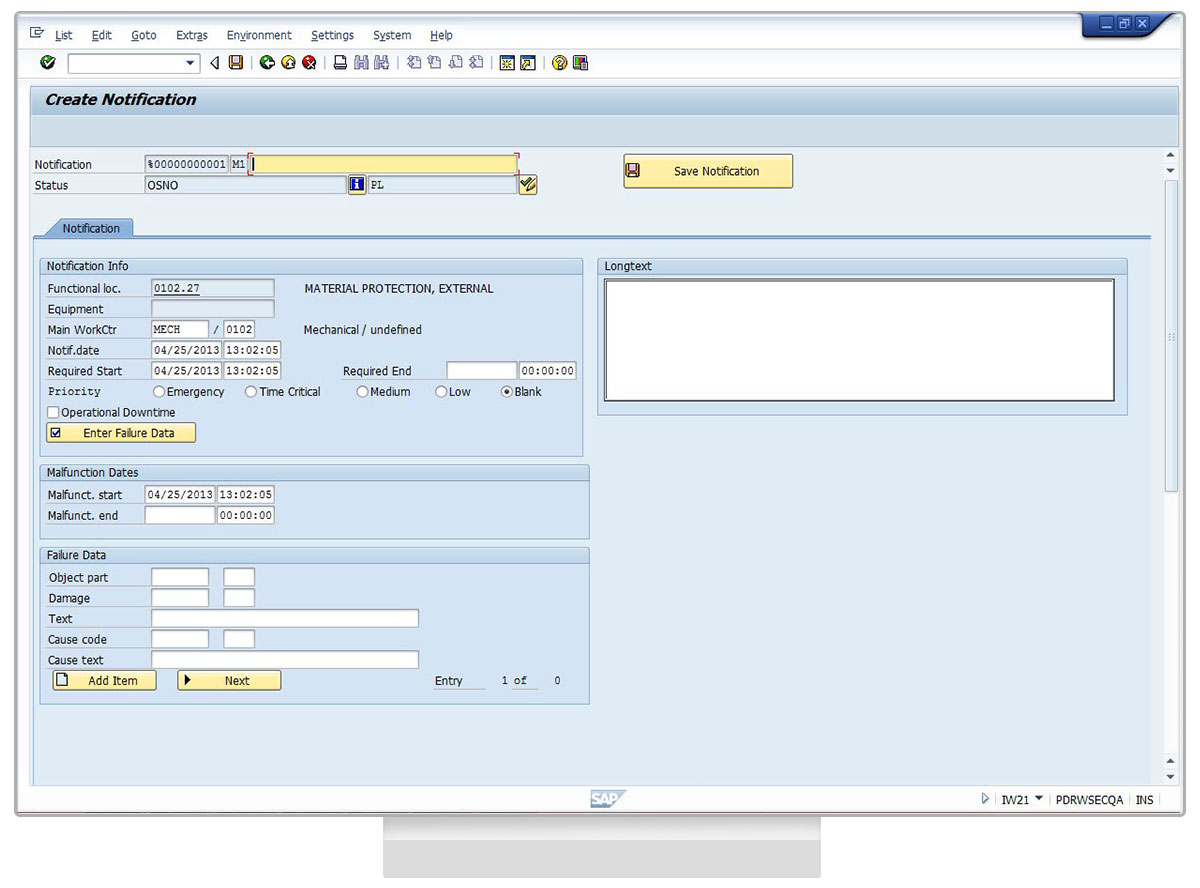The image size is (1200, 888).
Task: Click the green Back arrow icon
Action: 267,63
